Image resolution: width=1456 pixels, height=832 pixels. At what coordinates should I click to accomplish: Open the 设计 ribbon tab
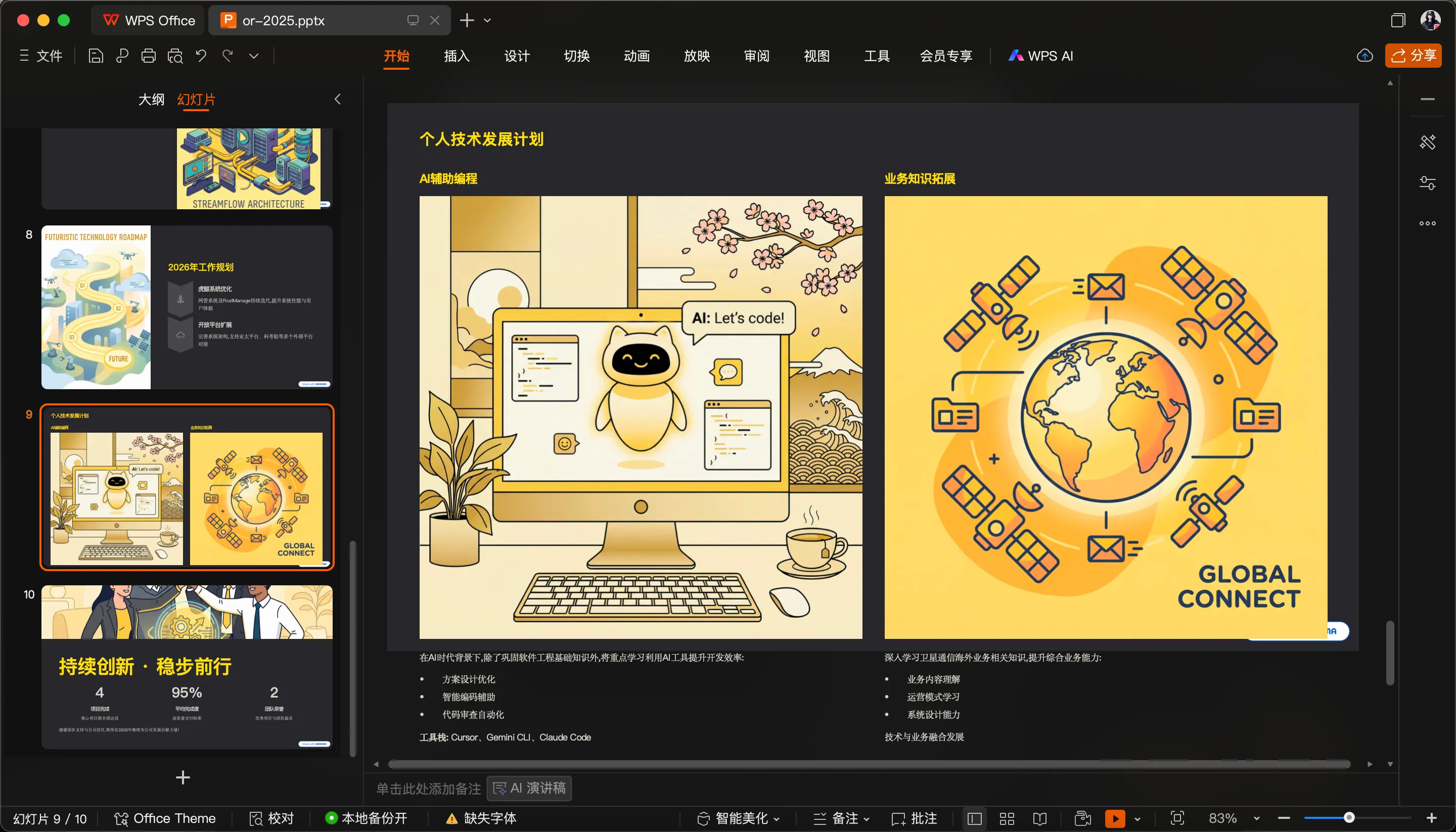pos(517,56)
